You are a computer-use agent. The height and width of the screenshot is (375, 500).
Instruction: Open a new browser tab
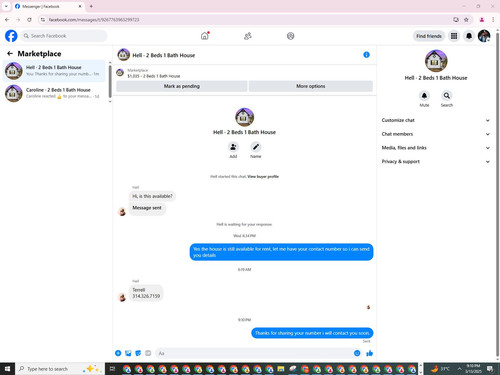pyautogui.click(x=91, y=6)
